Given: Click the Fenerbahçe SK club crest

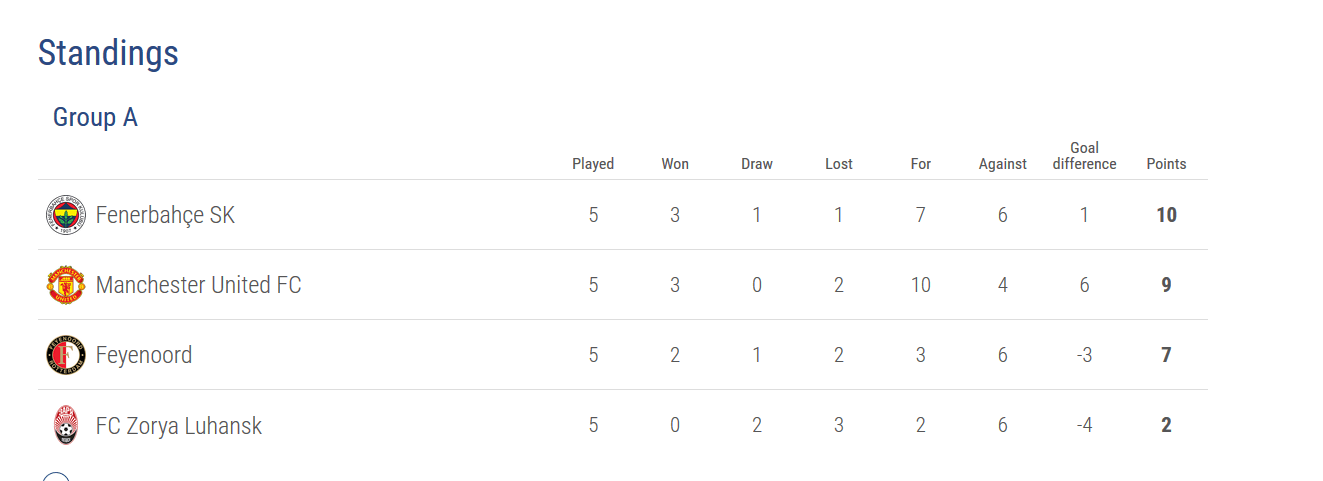Looking at the screenshot, I should [x=66, y=215].
